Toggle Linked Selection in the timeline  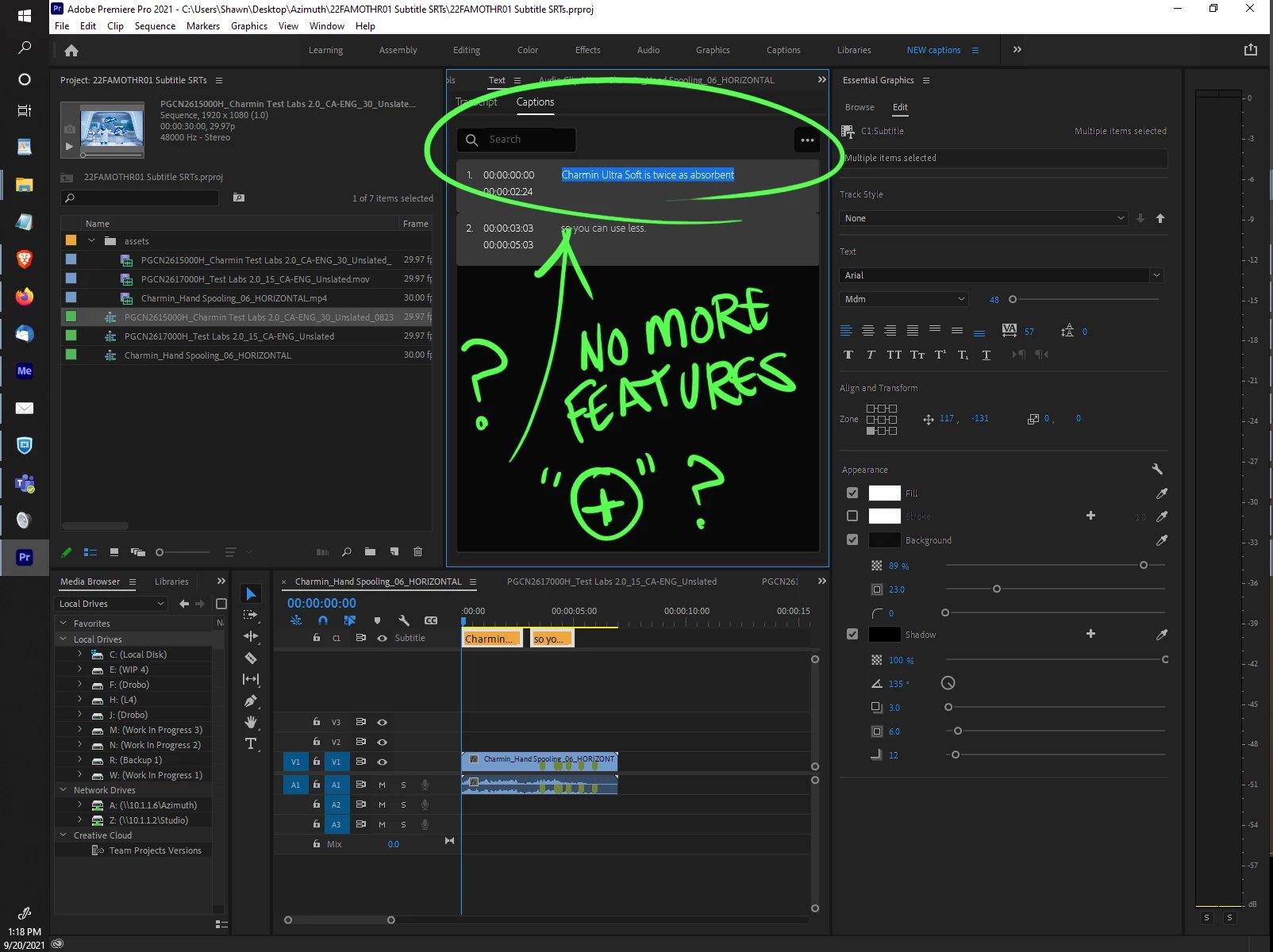point(350,620)
